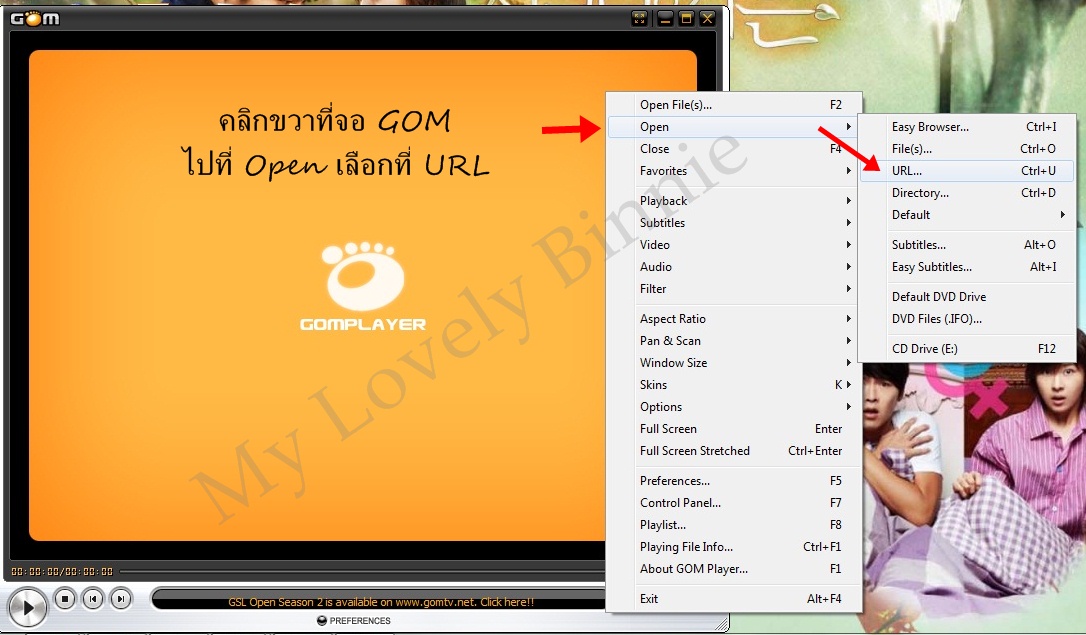
Task: Select Full Screen Stretched entry
Action: point(734,451)
